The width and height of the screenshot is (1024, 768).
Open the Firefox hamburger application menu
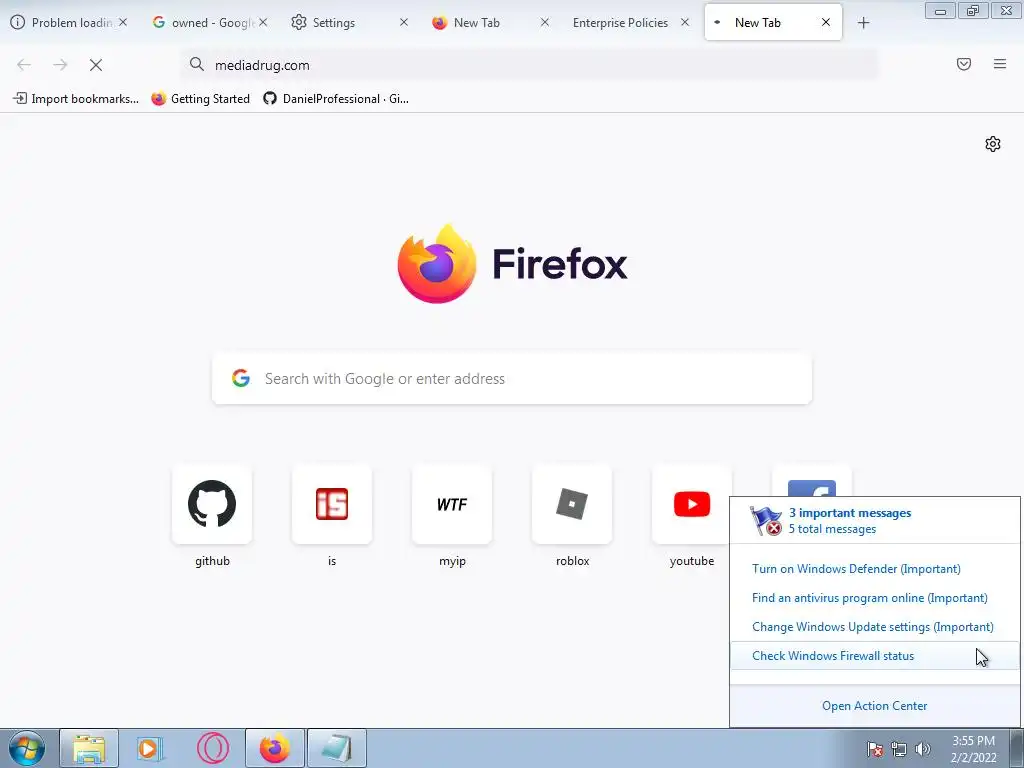[x=1000, y=64]
